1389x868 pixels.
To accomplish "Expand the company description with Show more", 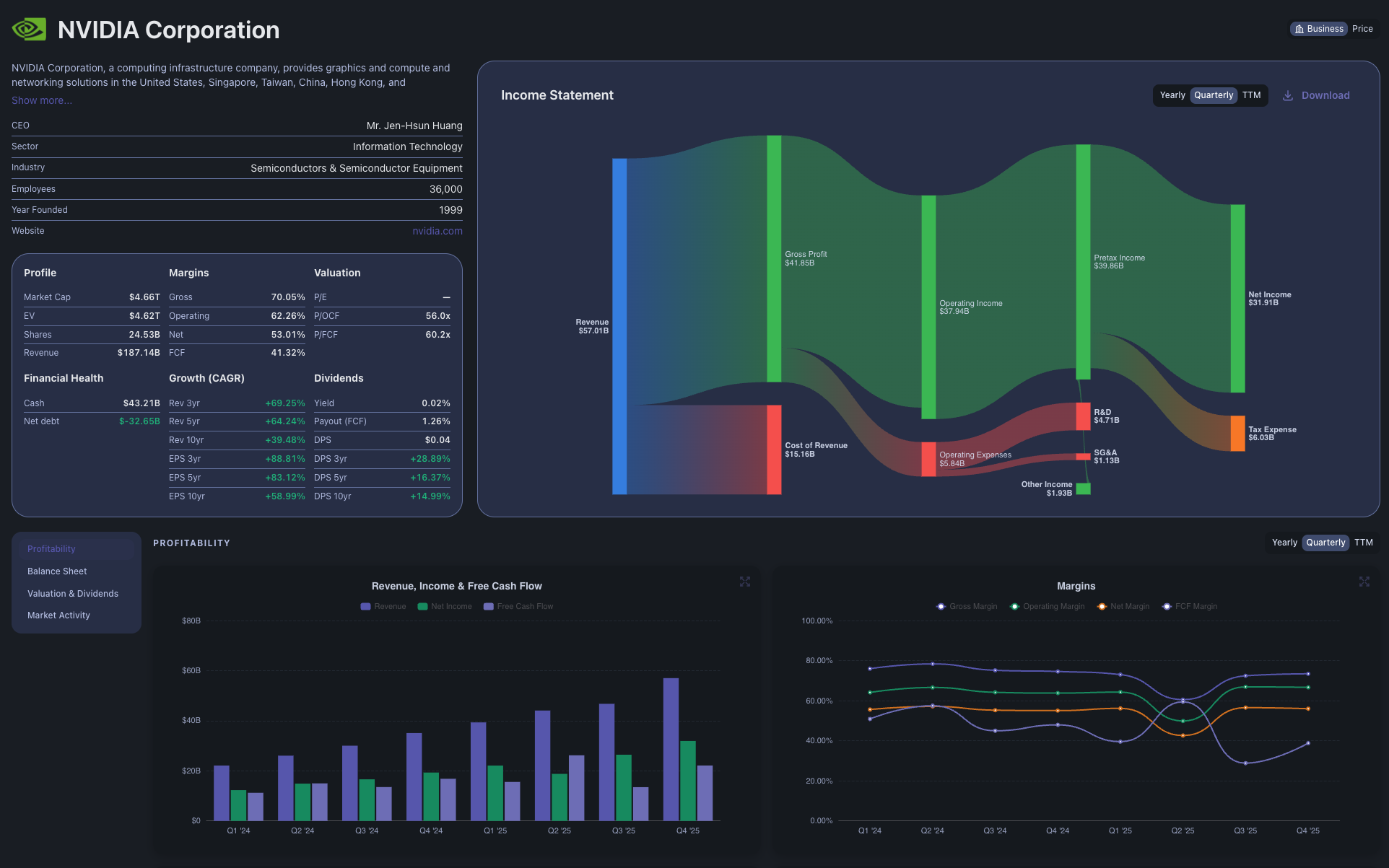I will (x=41, y=100).
